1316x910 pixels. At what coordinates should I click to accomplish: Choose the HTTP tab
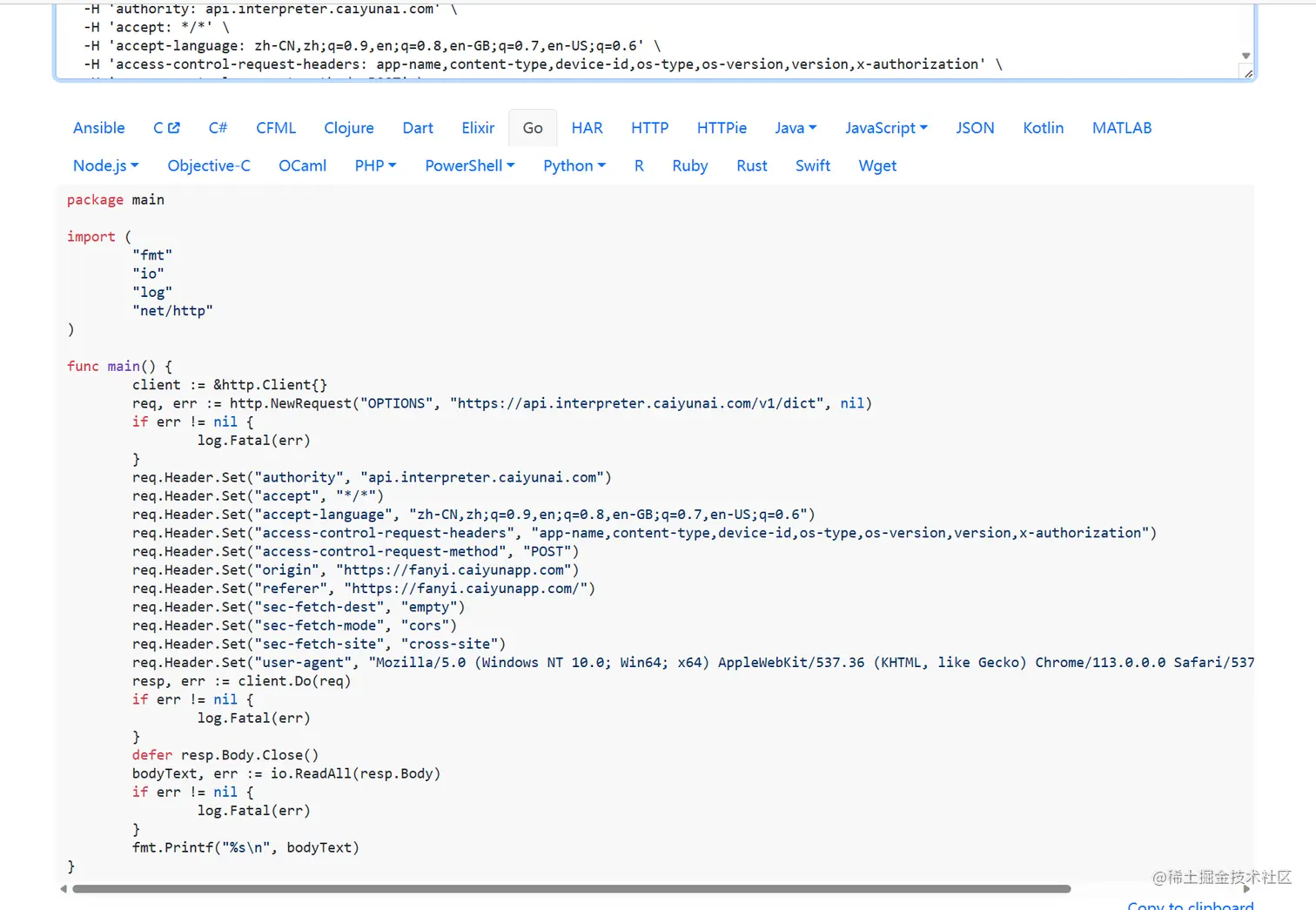click(650, 128)
